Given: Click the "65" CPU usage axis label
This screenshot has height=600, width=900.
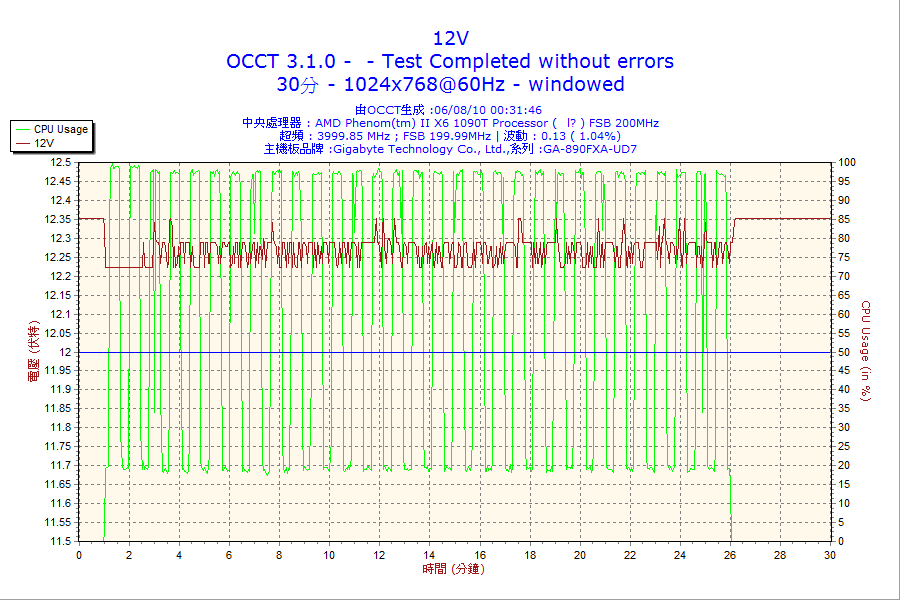Looking at the screenshot, I should coord(844,295).
